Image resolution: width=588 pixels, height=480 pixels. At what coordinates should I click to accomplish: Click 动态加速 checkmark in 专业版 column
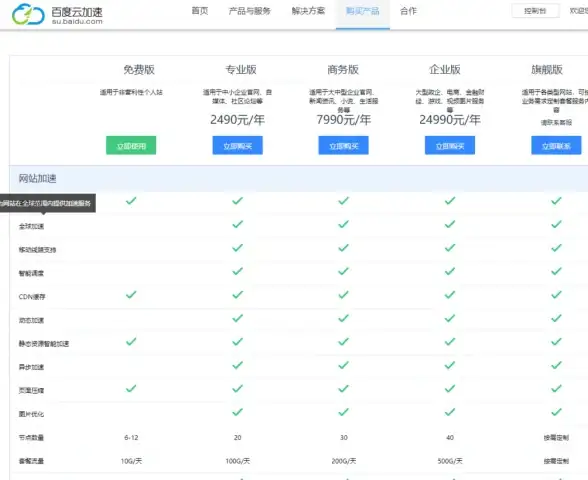(237, 318)
